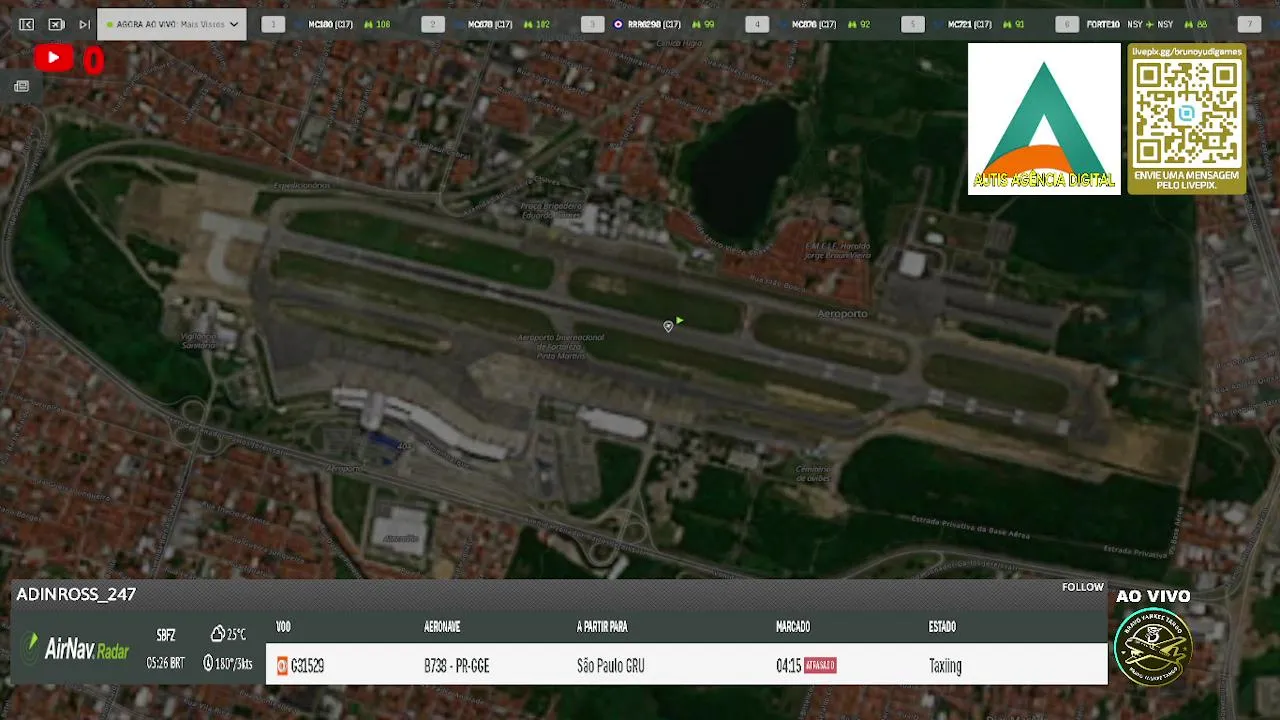The width and height of the screenshot is (1280, 720).
Task: Click the round aviation channel badge logo
Action: [1153, 647]
